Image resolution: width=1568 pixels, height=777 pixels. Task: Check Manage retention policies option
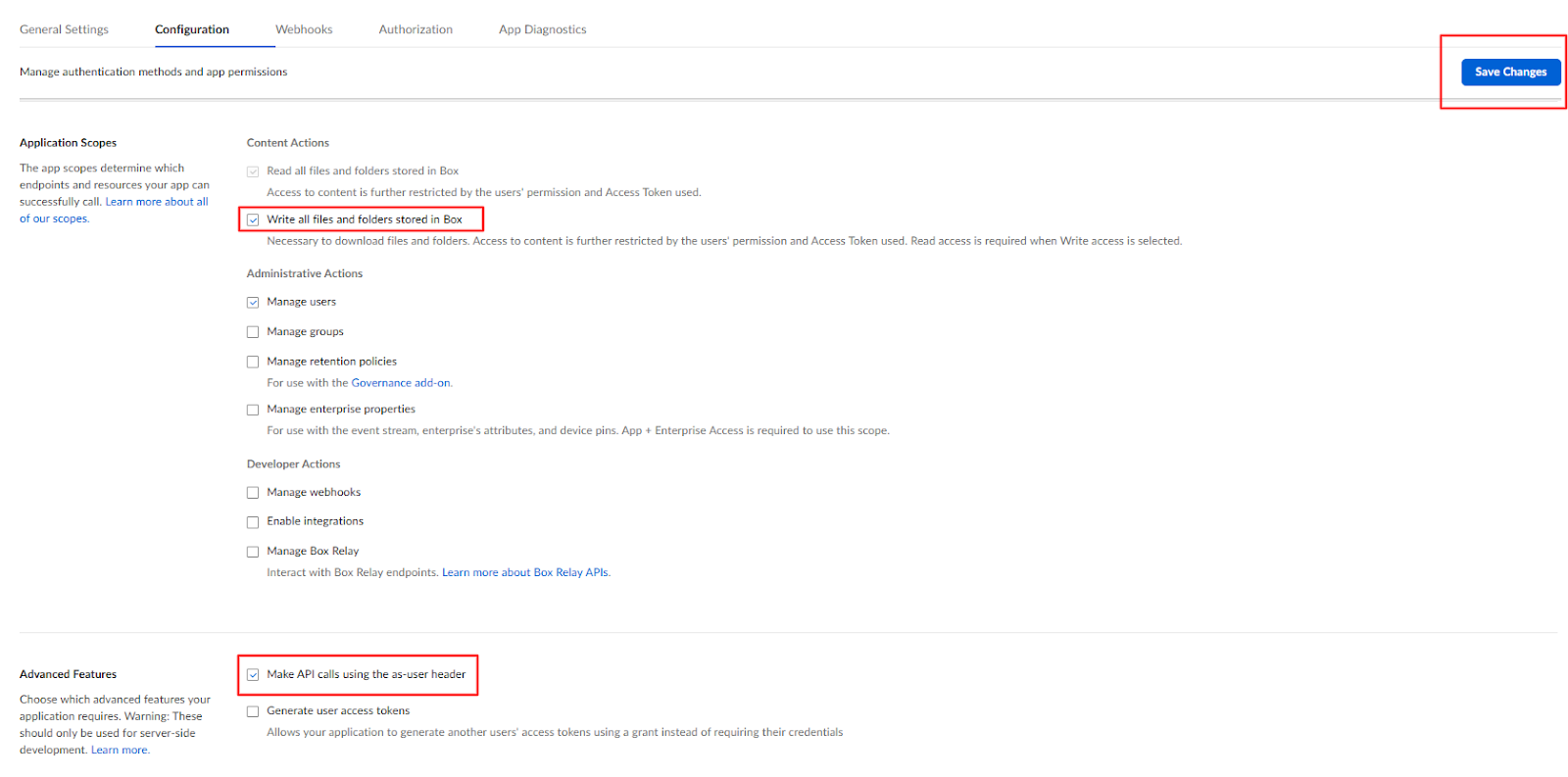coord(253,362)
